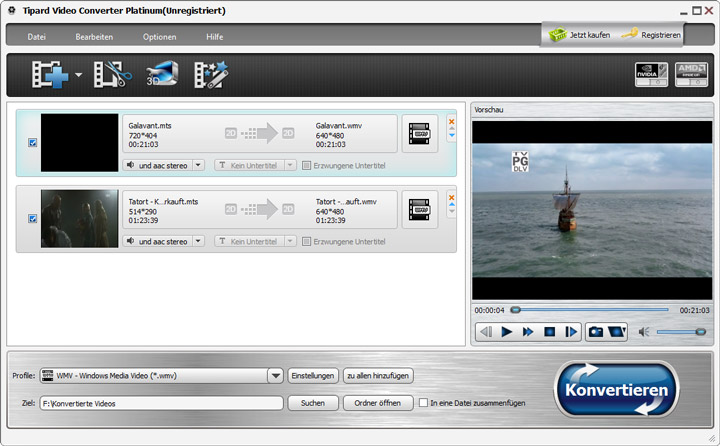
Task: Select the Galavant.mts black thumbnail
Action: click(x=79, y=143)
